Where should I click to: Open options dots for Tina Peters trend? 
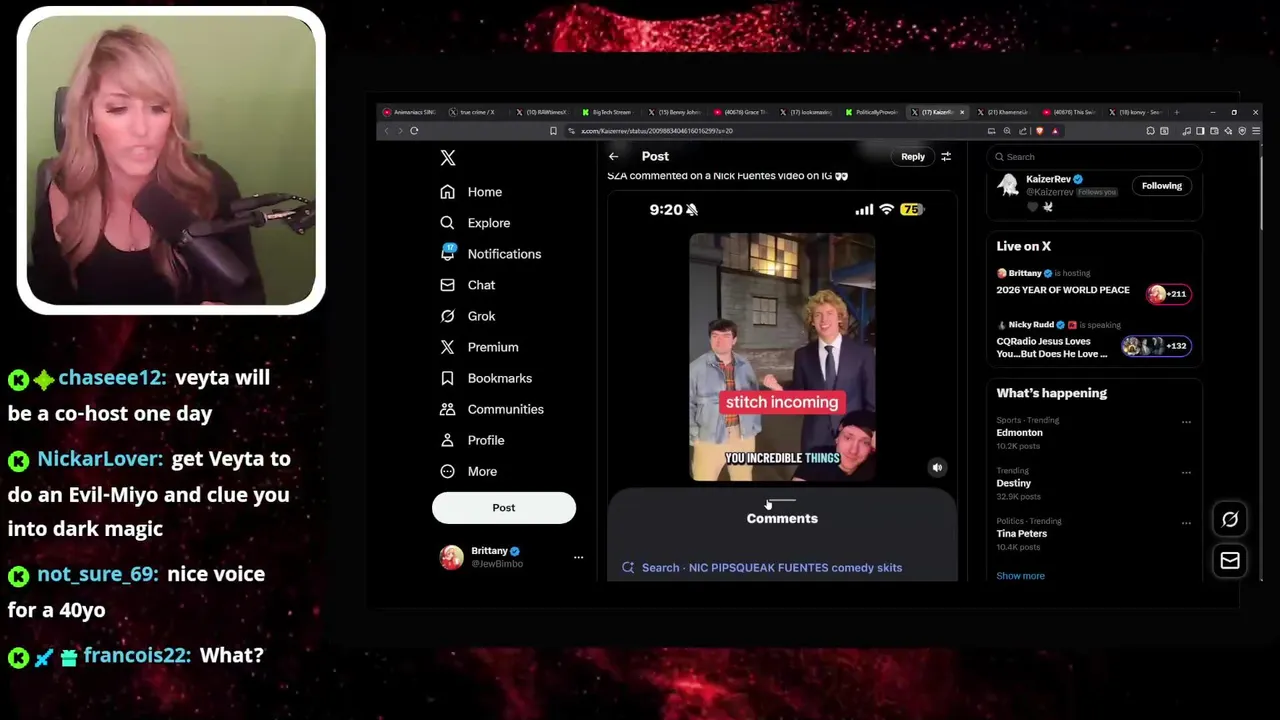1186,522
